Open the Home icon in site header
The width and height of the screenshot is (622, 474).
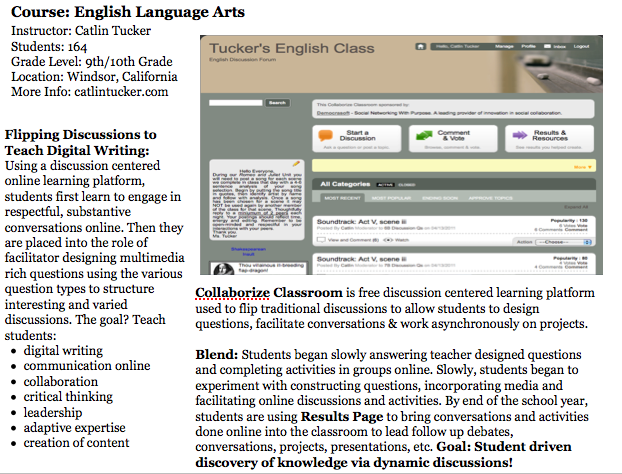pyautogui.click(x=420, y=46)
